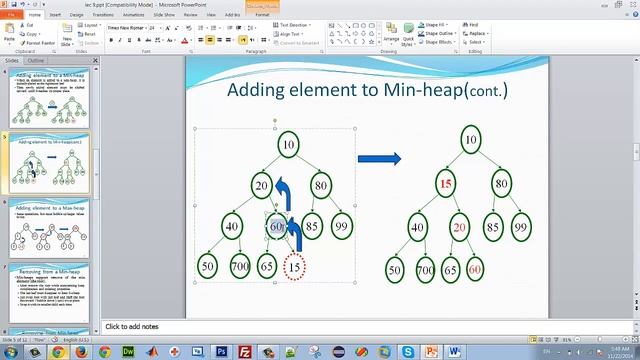Click the Find command

(471, 25)
